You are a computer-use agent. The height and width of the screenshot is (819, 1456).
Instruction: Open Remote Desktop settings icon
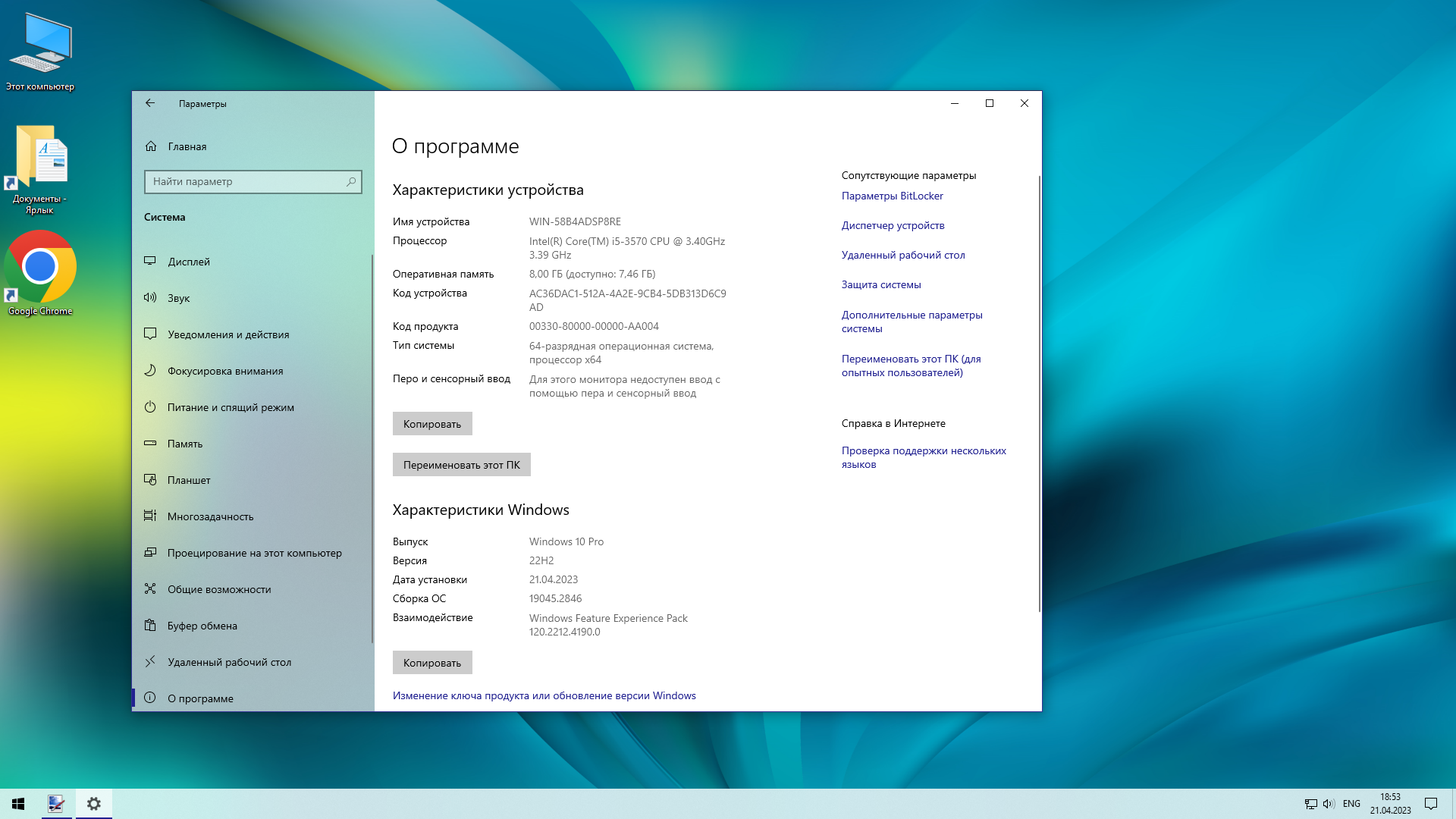point(150,661)
